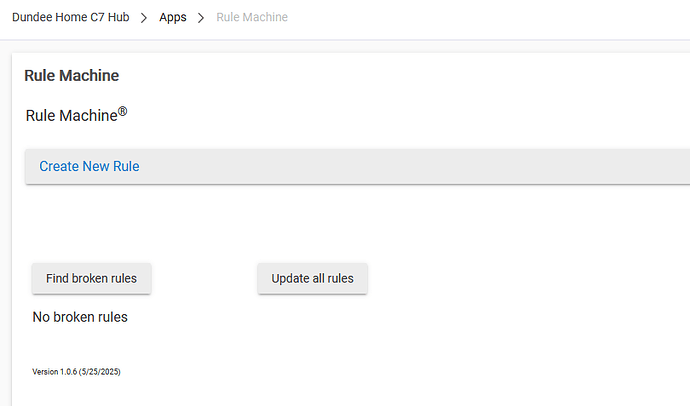
Task: Click blank space between the two buttons
Action: (204, 279)
